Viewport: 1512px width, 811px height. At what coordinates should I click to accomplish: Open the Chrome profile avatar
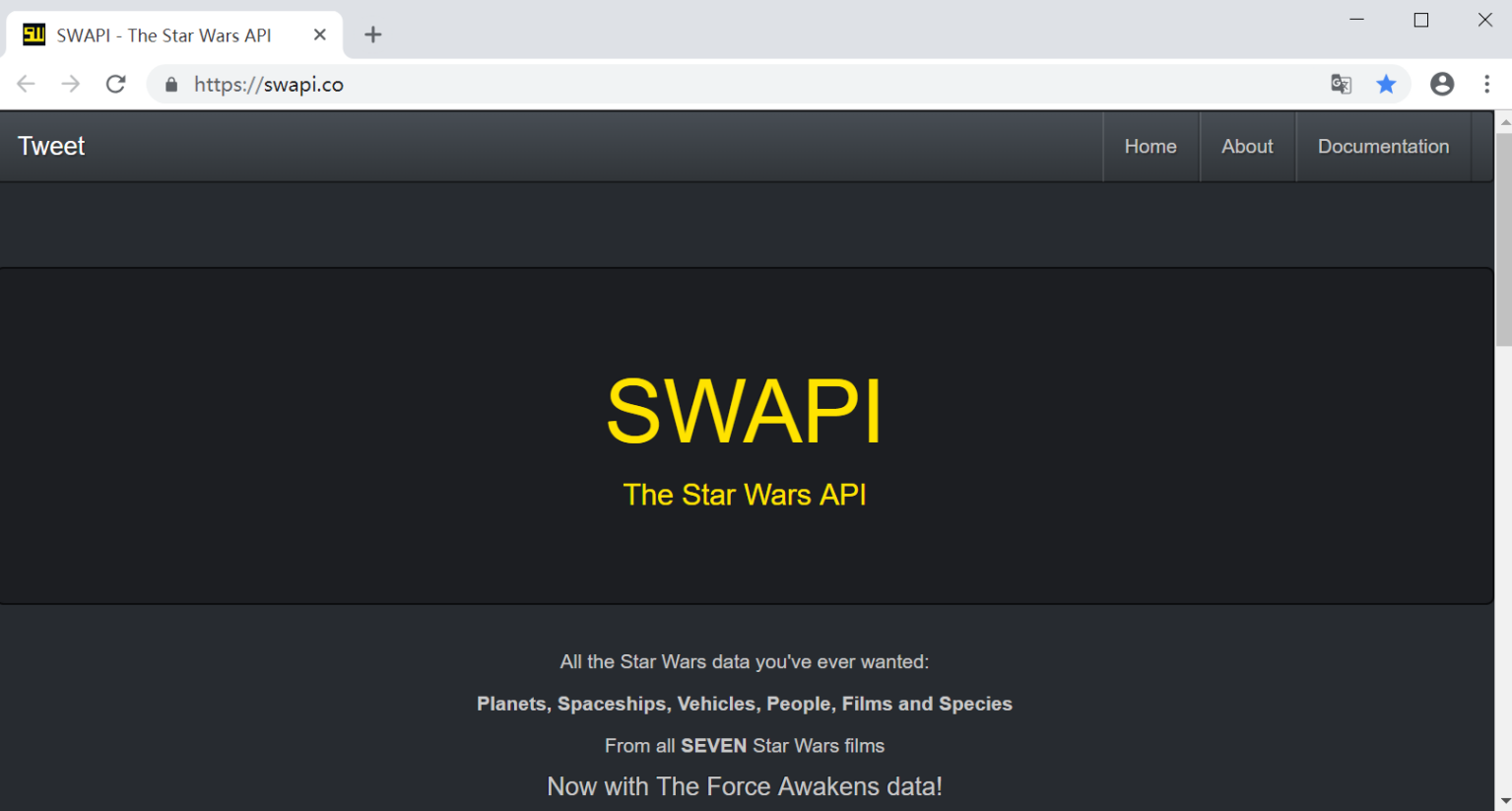1442,85
